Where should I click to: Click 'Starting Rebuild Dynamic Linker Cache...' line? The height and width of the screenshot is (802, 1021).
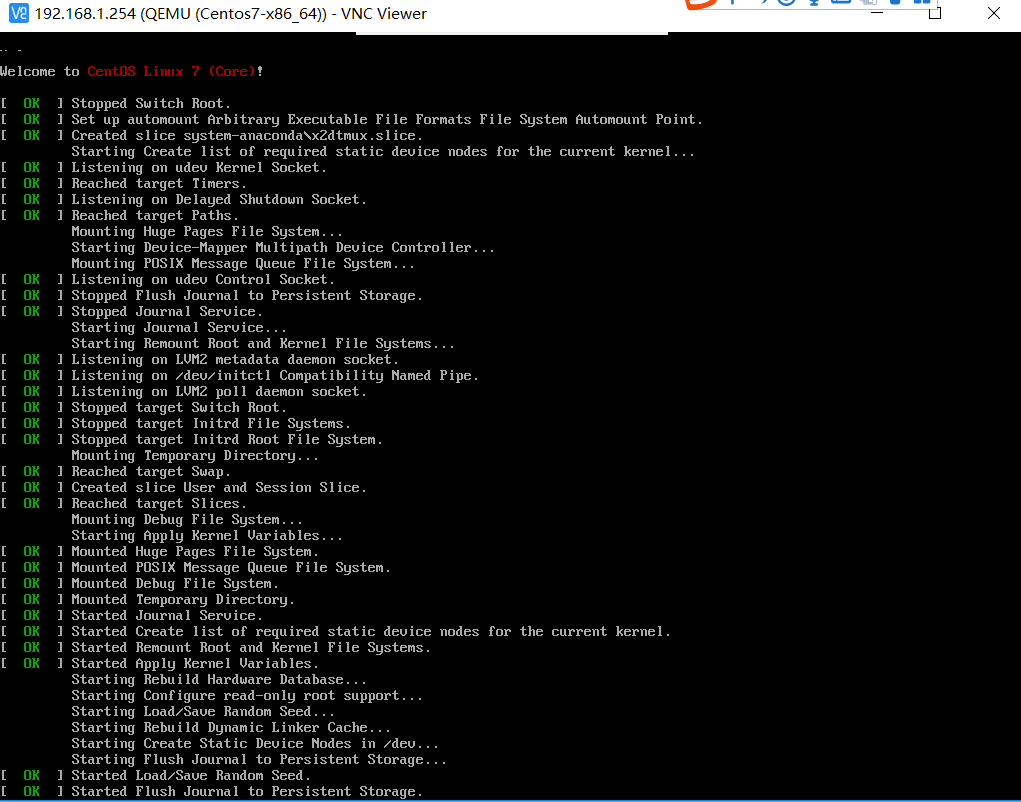(231, 728)
